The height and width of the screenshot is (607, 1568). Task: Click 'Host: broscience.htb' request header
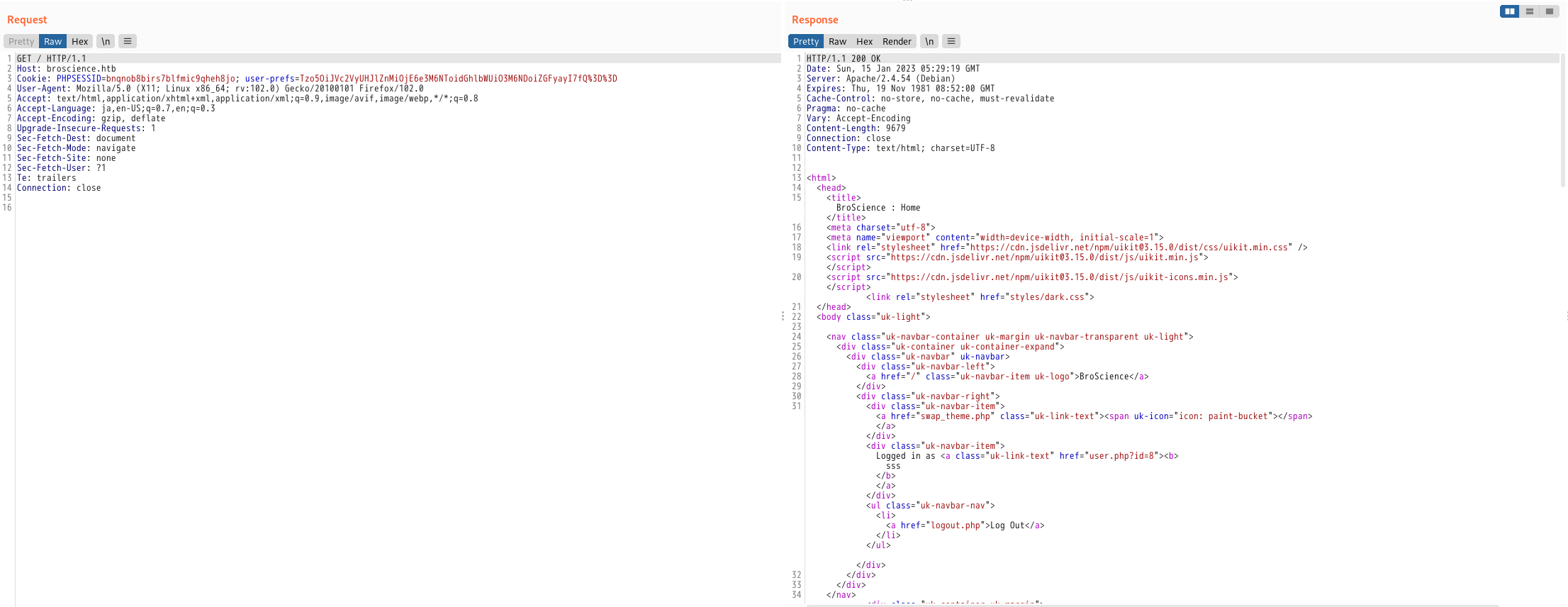point(67,69)
